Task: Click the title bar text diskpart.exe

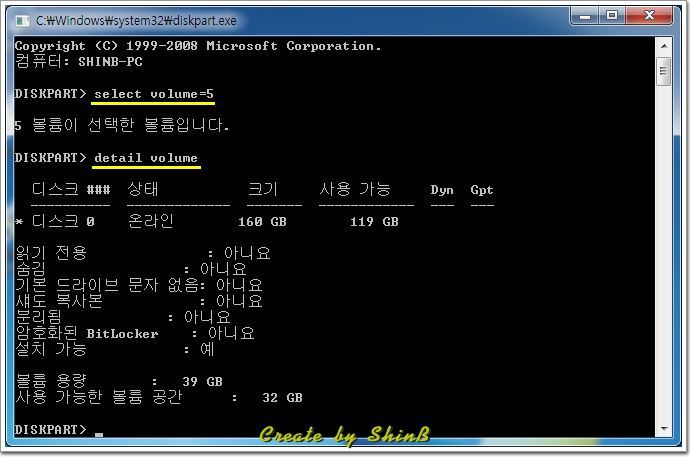Action: [136, 21]
